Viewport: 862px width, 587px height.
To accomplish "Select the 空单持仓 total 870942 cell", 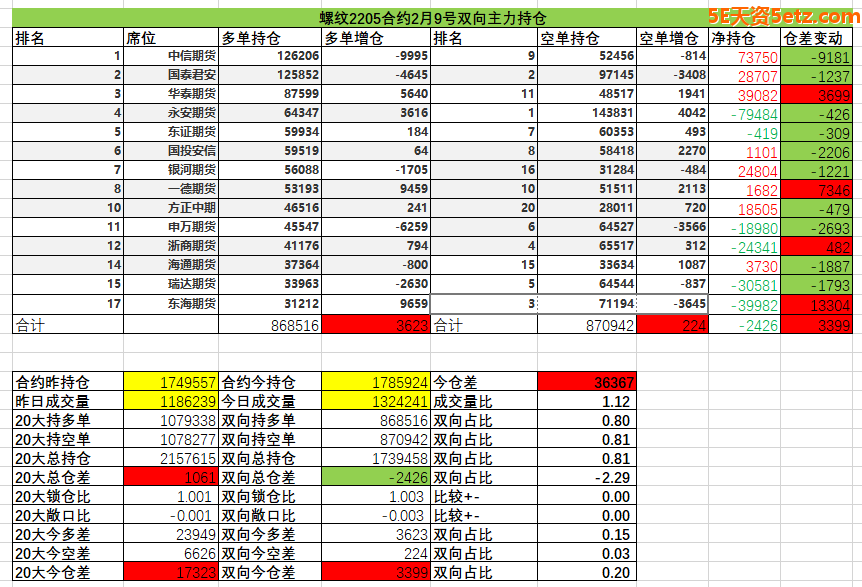I will tap(586, 325).
